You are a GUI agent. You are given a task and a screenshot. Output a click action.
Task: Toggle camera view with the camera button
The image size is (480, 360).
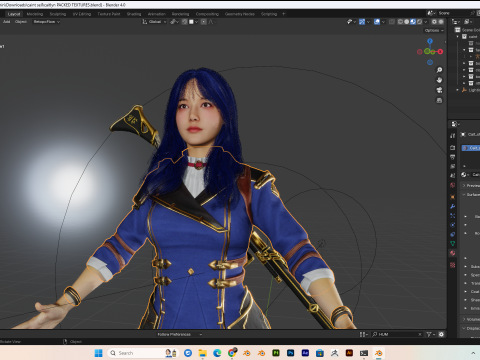coord(439,90)
